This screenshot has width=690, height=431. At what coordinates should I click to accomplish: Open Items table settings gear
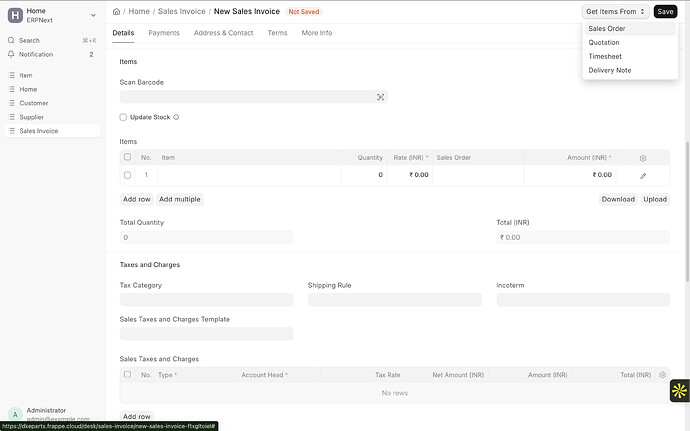643,158
